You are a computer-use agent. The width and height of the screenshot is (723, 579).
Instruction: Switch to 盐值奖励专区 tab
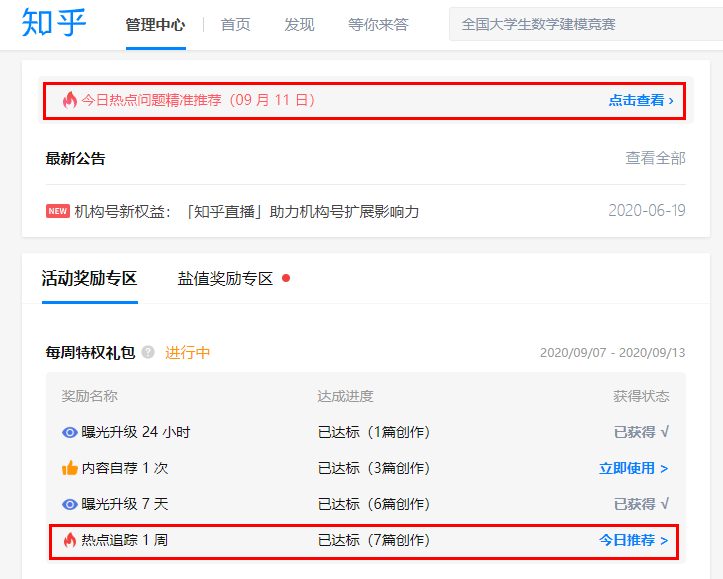point(225,278)
